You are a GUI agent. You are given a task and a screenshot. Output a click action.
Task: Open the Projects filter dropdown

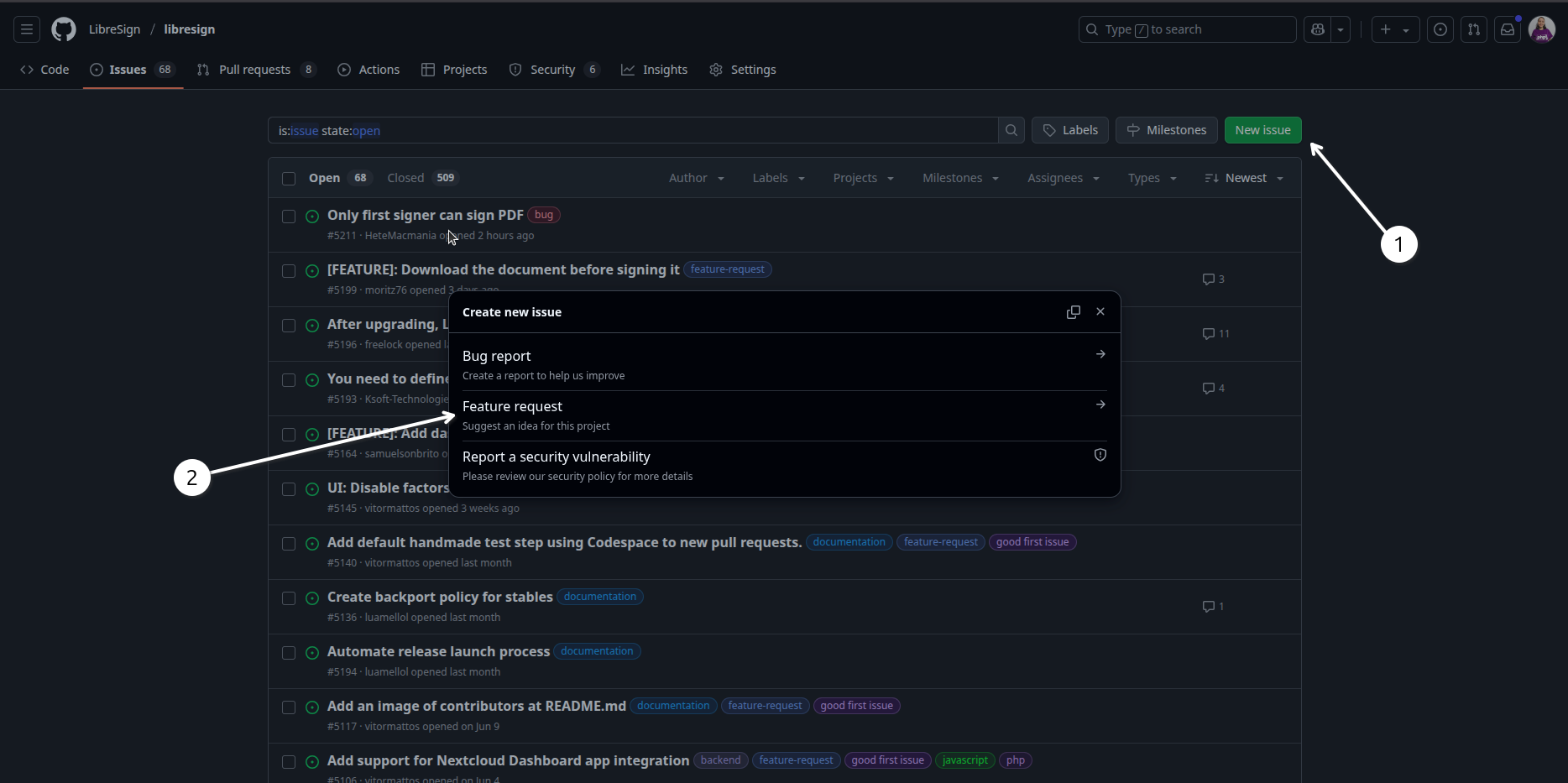point(864,178)
